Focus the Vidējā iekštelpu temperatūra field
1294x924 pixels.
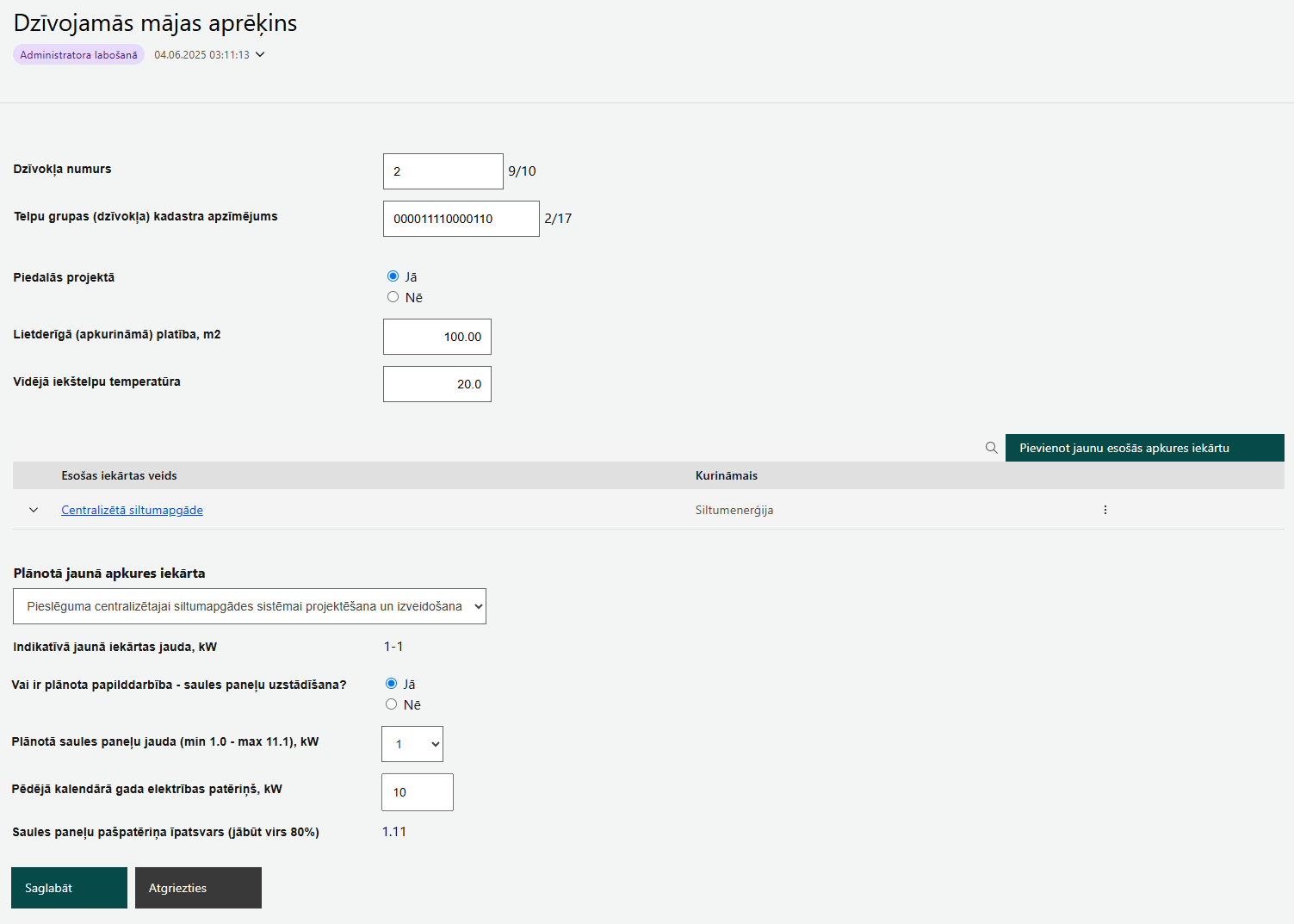pyautogui.click(x=437, y=384)
